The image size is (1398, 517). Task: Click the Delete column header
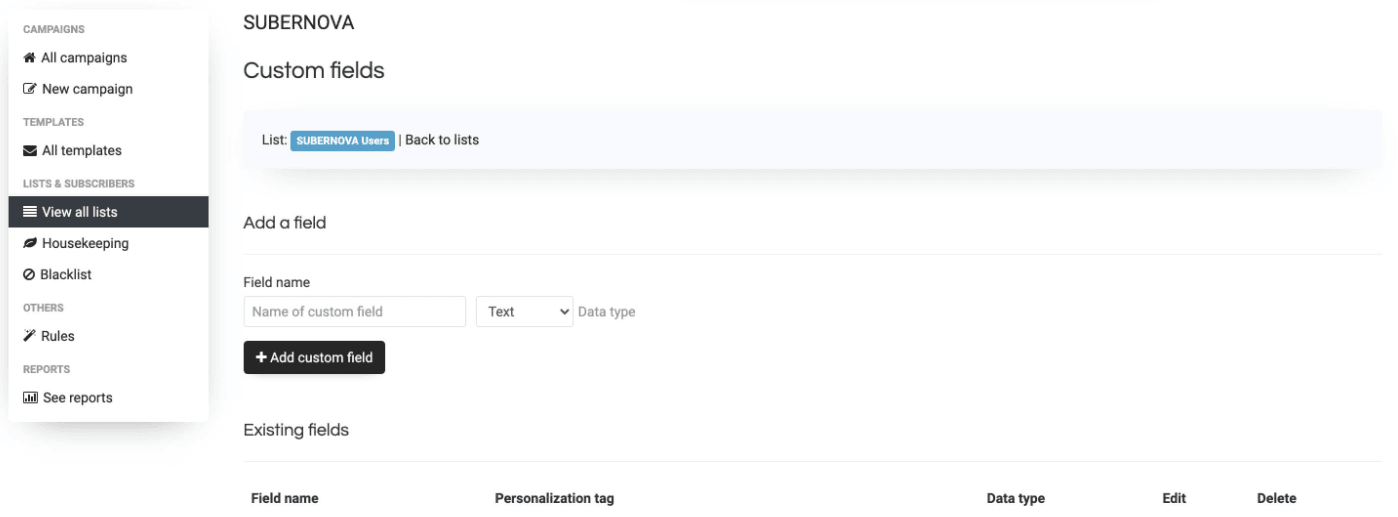1276,498
